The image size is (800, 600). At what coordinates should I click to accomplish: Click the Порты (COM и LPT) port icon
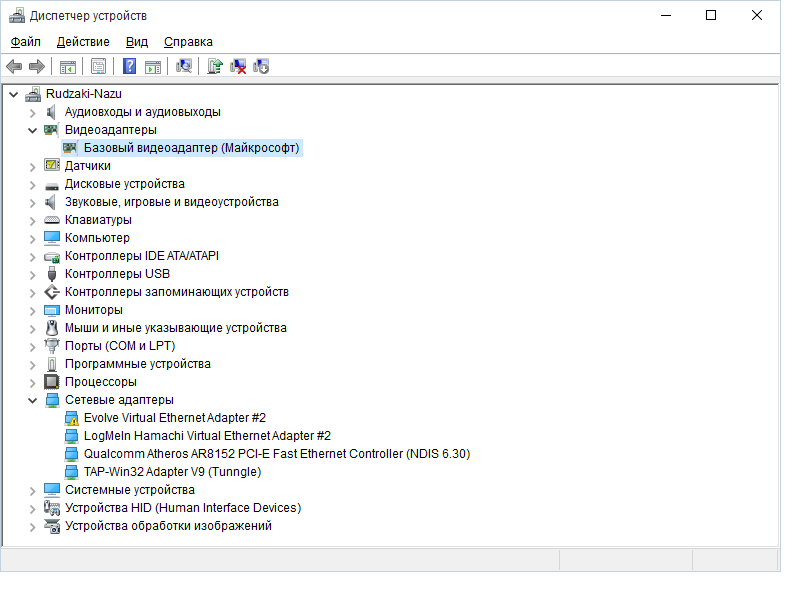click(x=52, y=346)
